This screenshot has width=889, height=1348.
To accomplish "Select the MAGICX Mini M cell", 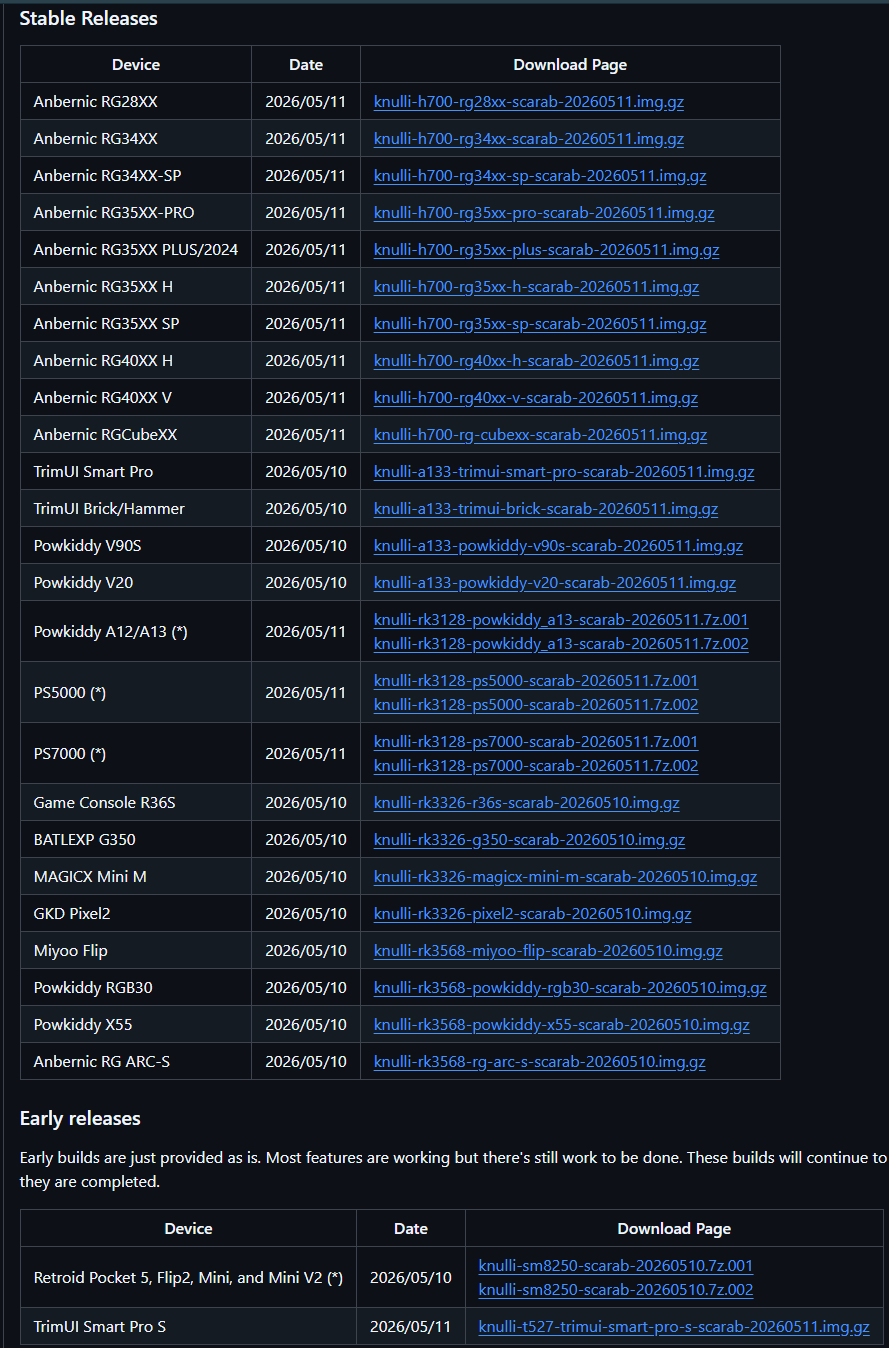I will (x=136, y=876).
